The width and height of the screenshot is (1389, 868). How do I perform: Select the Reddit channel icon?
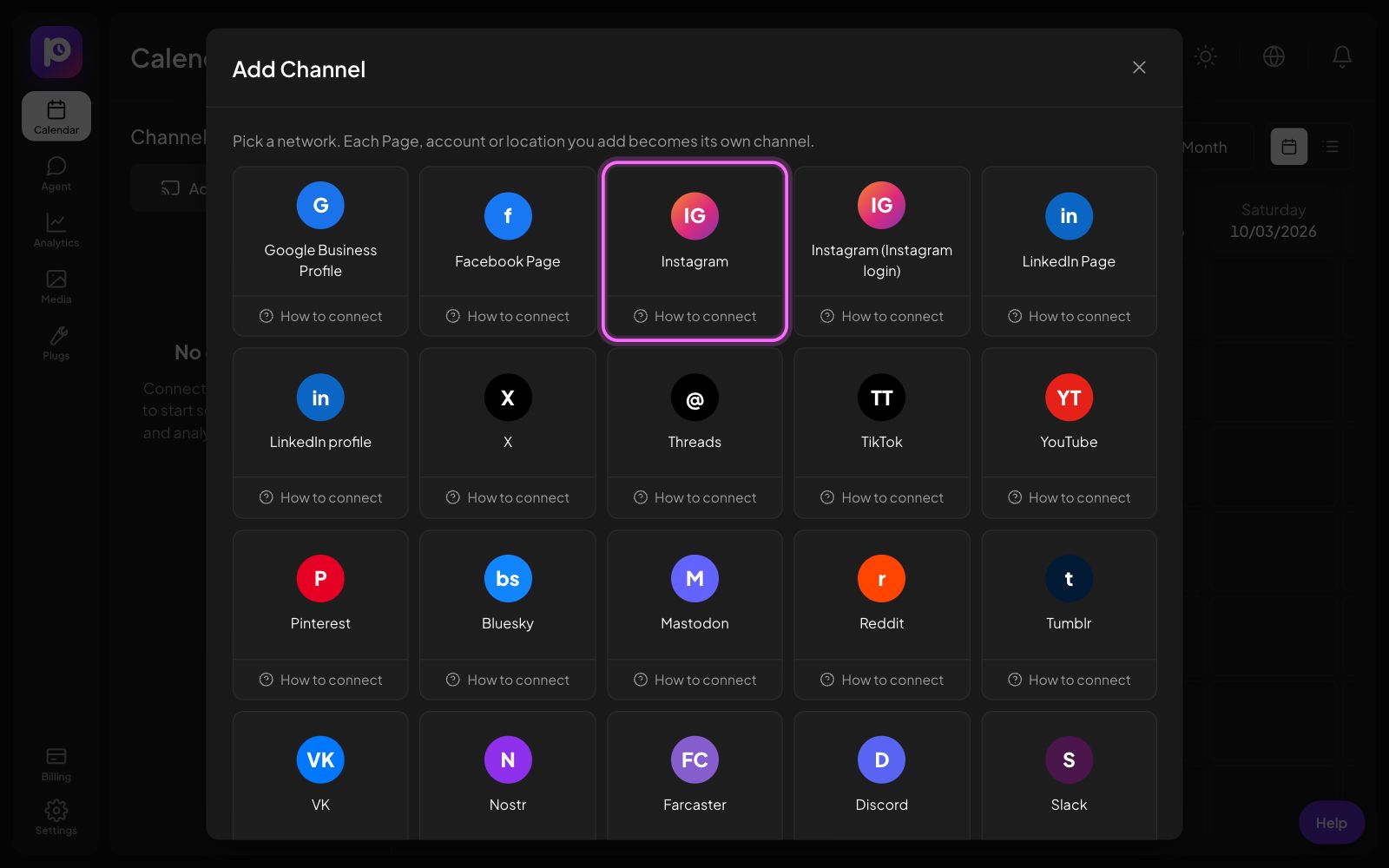(882, 579)
